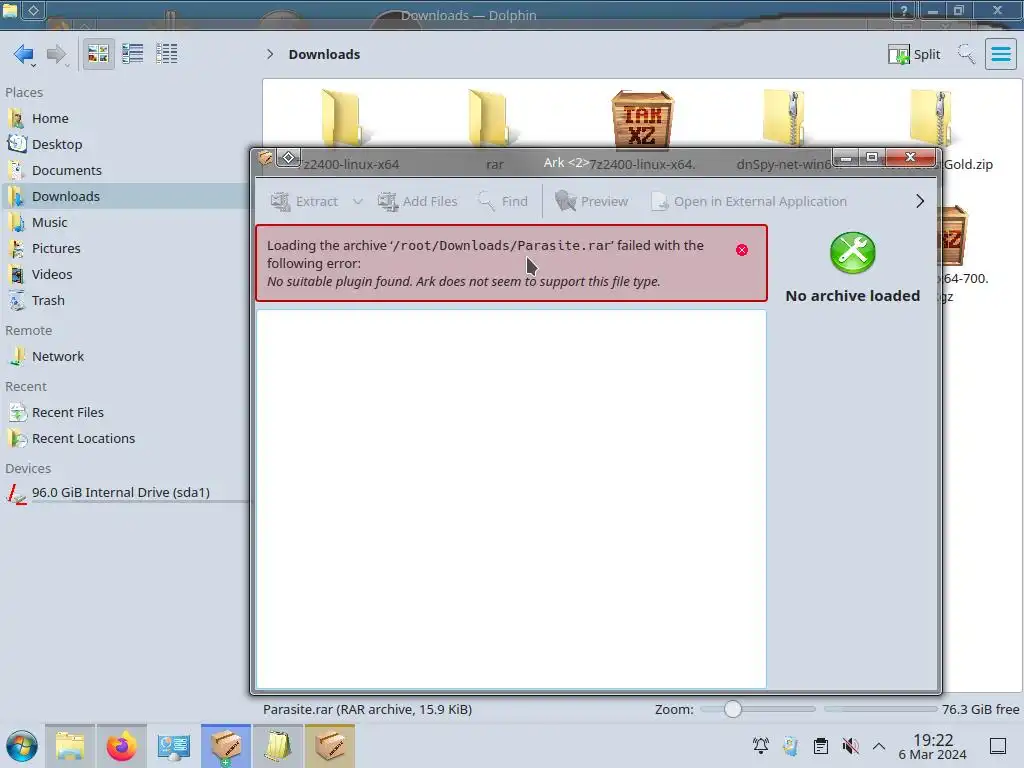This screenshot has width=1024, height=768.
Task: Dismiss the red archive error message
Action: [742, 250]
